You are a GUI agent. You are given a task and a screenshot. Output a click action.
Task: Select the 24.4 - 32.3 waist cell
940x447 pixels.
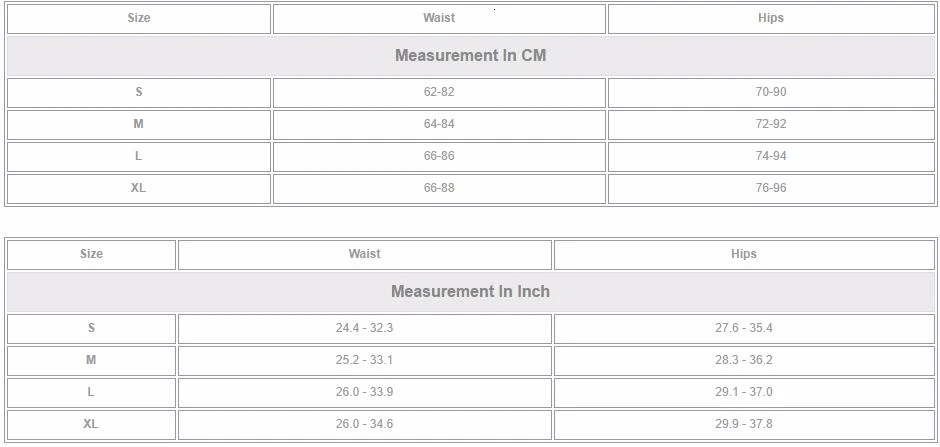click(364, 329)
